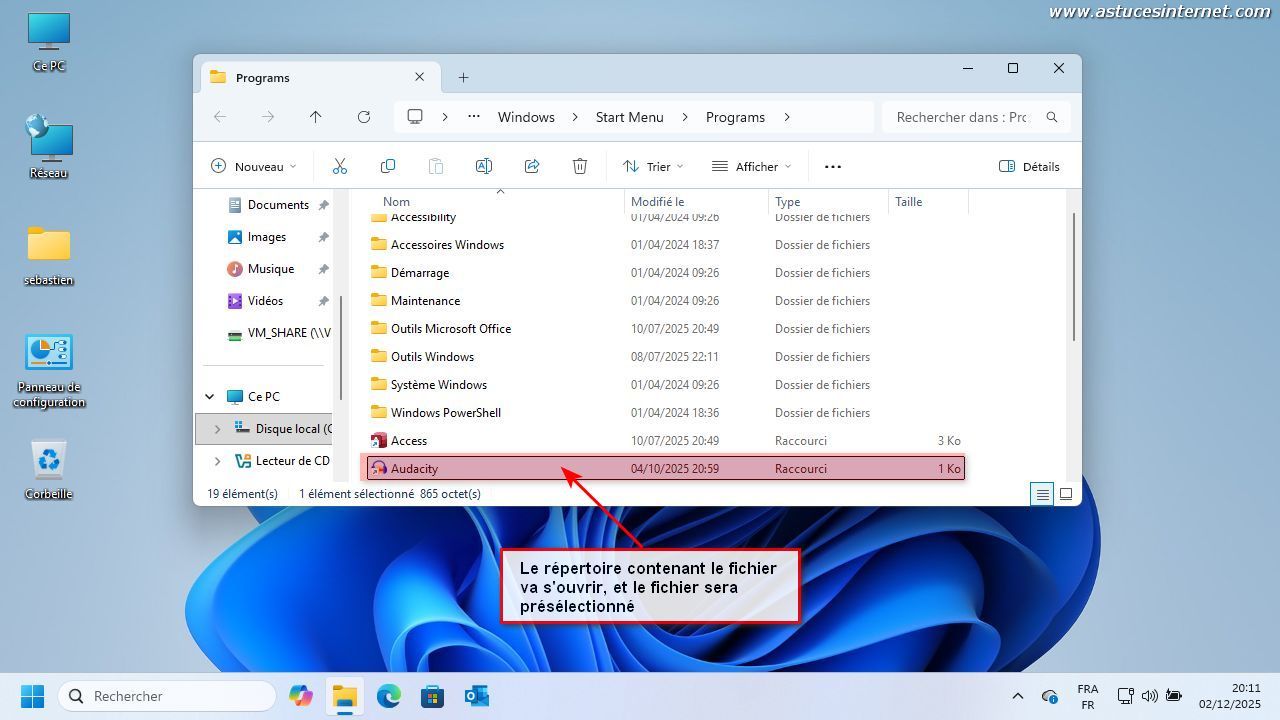Switch to large thumbnails view mode
1280x720 pixels.
tap(1066, 494)
